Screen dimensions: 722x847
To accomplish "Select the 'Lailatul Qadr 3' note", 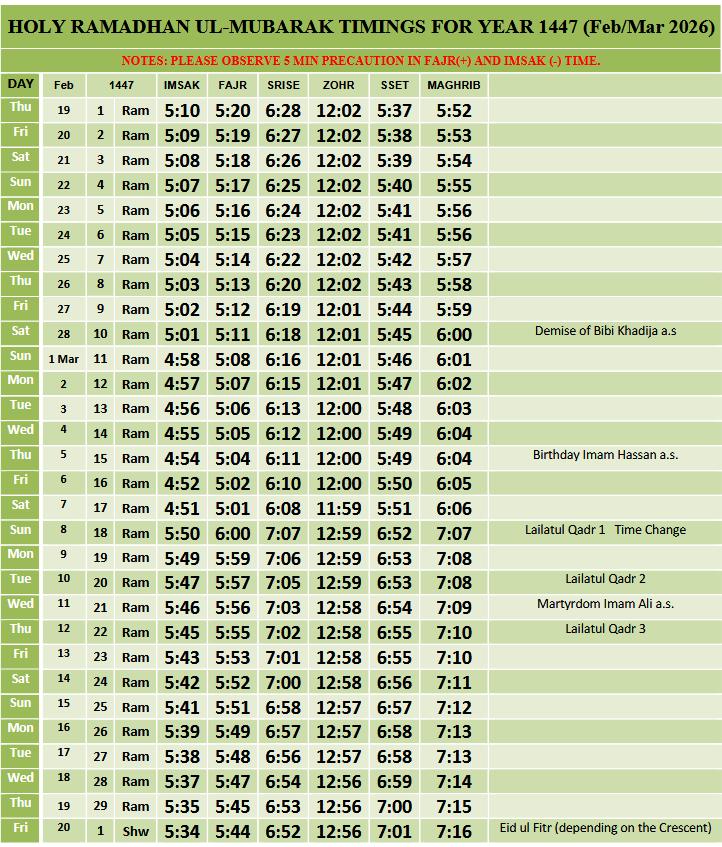I will [x=605, y=628].
